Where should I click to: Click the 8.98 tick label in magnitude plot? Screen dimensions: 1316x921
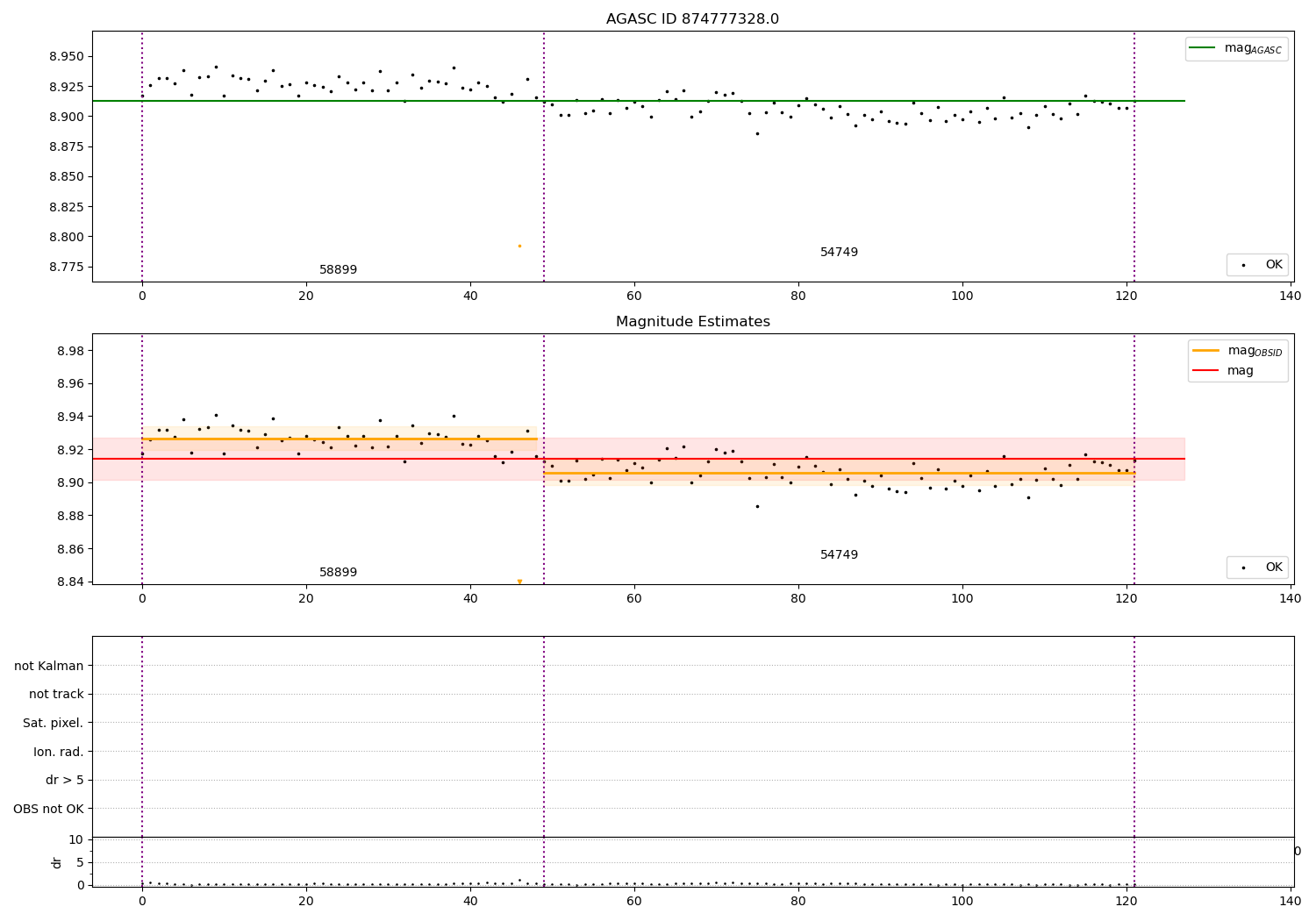[x=70, y=351]
